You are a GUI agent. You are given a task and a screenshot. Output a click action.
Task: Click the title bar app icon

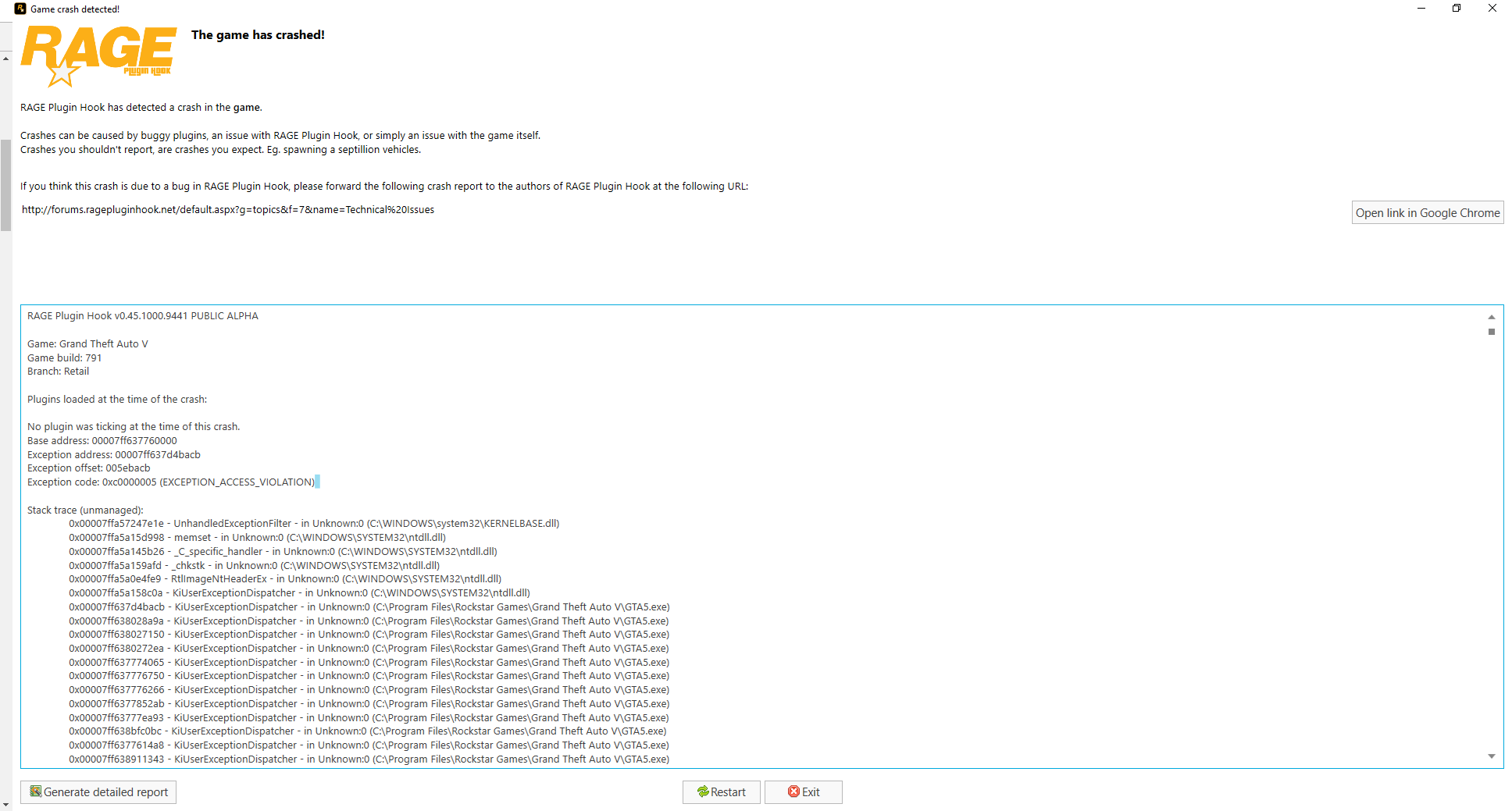coord(20,9)
